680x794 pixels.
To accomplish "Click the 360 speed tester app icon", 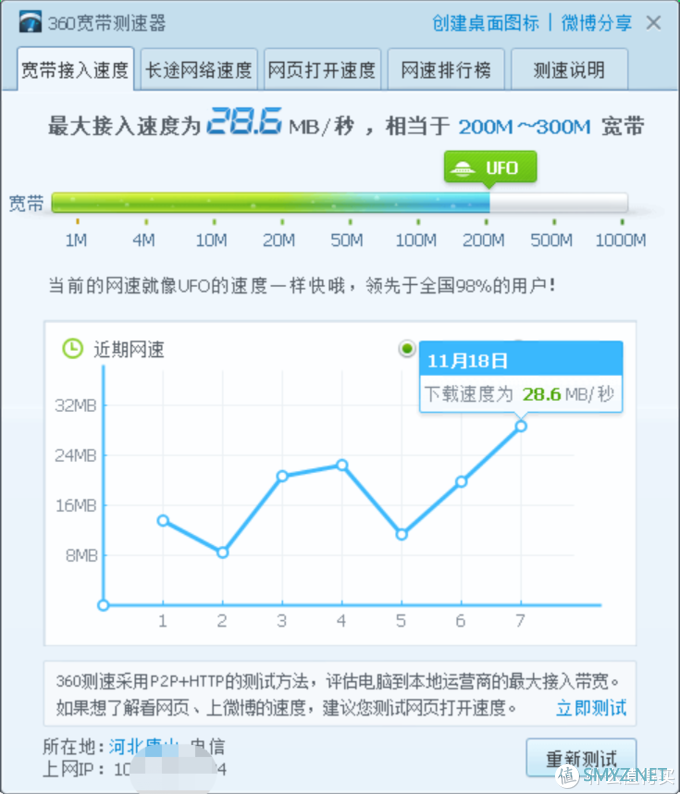I will coord(30,22).
